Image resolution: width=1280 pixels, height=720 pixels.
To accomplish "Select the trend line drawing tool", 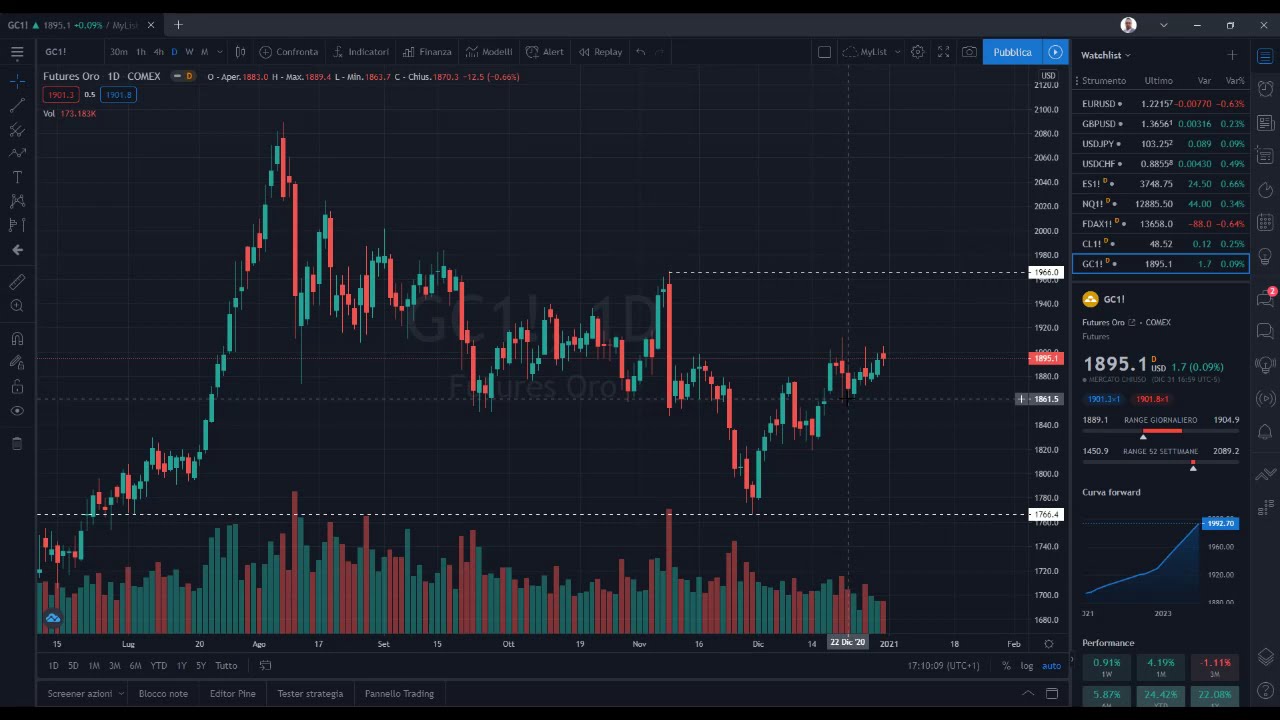I will pos(17,104).
